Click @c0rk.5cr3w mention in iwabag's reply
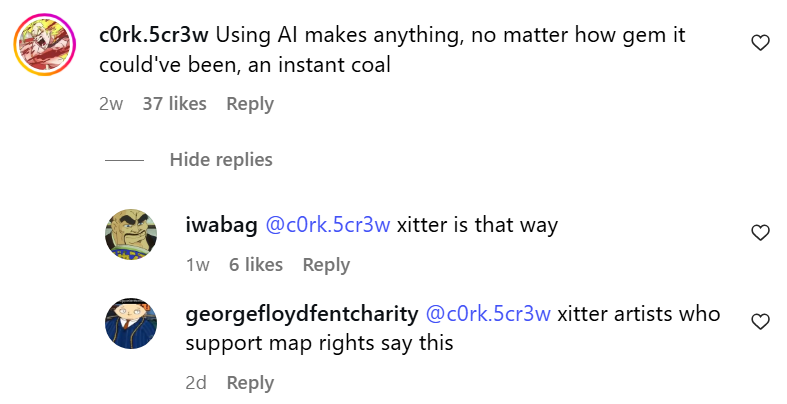787x404 pixels. [x=327, y=225]
